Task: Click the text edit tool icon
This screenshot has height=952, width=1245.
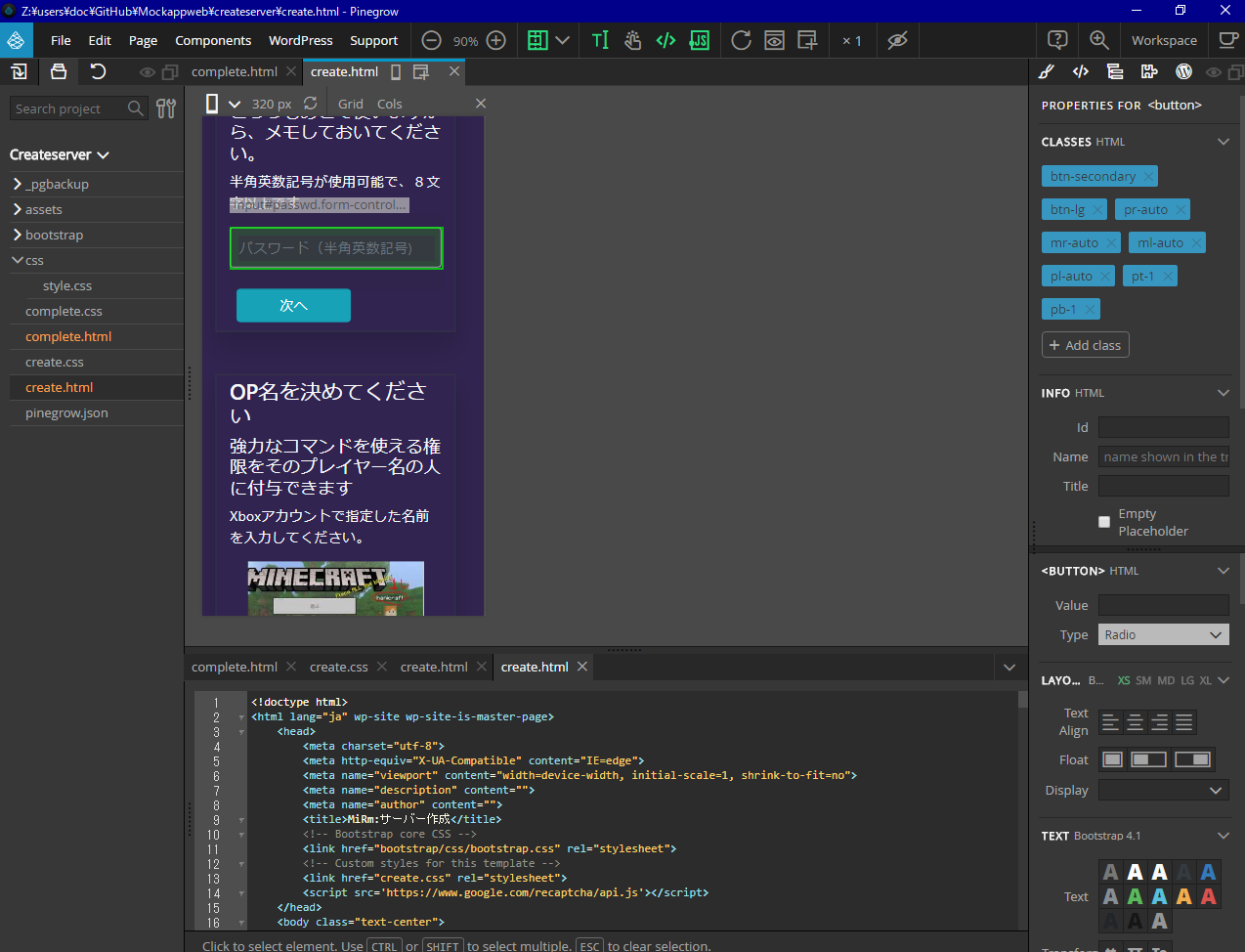Action: tap(600, 40)
